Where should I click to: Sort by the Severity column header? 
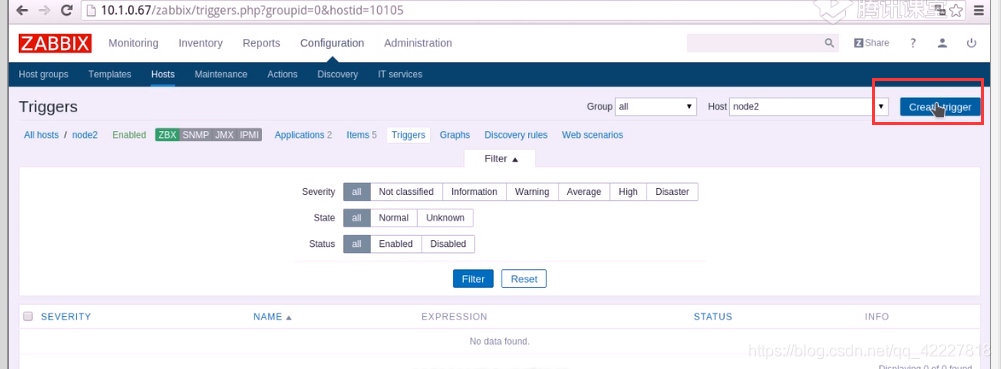point(66,317)
